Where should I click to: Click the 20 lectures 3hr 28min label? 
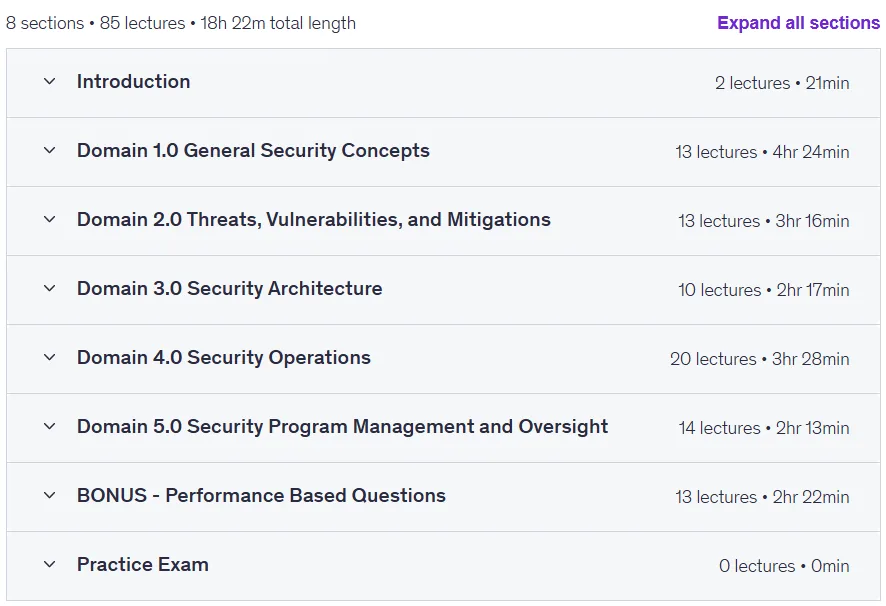pyautogui.click(x=759, y=359)
